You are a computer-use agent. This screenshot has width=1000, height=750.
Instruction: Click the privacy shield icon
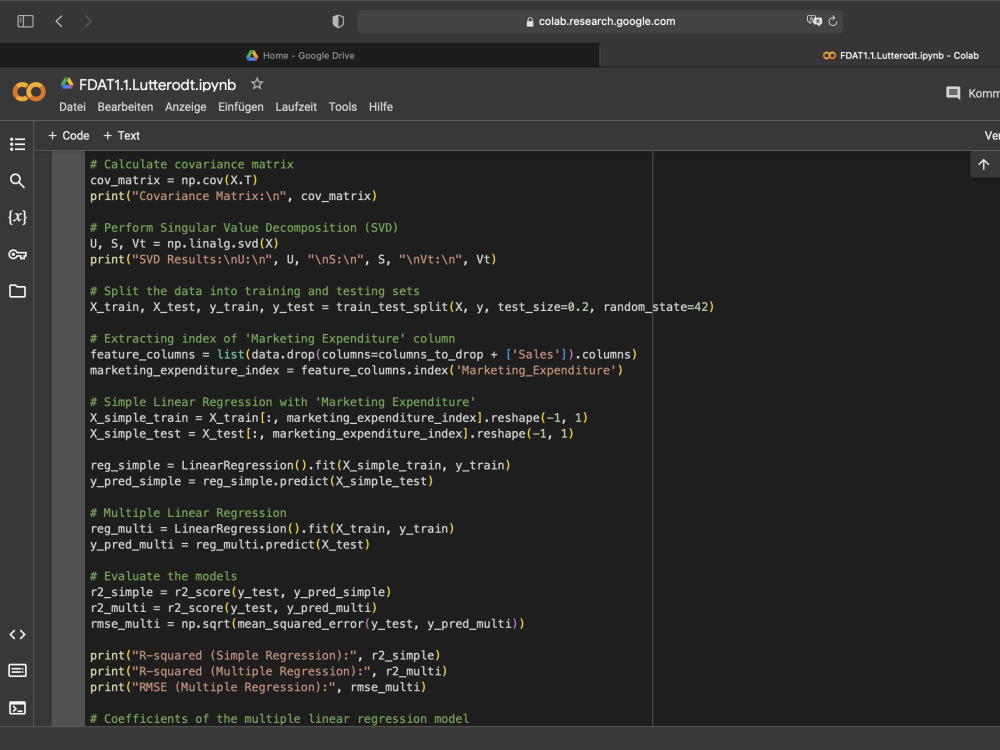338,22
